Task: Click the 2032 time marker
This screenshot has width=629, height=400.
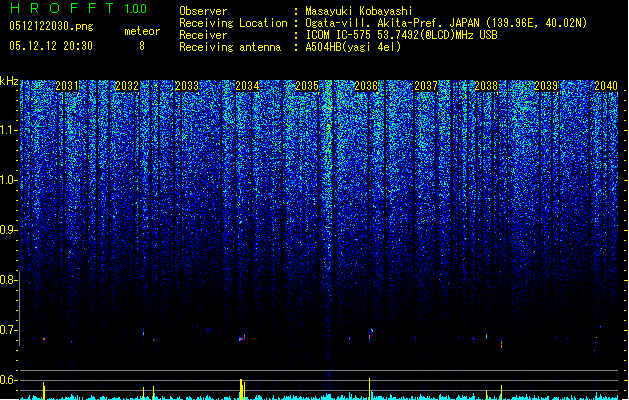Action: (x=127, y=86)
